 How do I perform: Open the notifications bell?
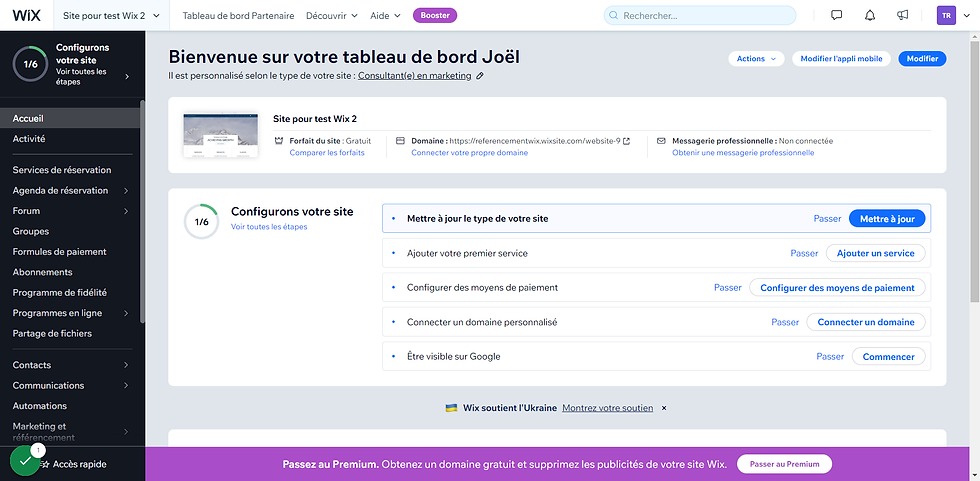[x=870, y=16]
